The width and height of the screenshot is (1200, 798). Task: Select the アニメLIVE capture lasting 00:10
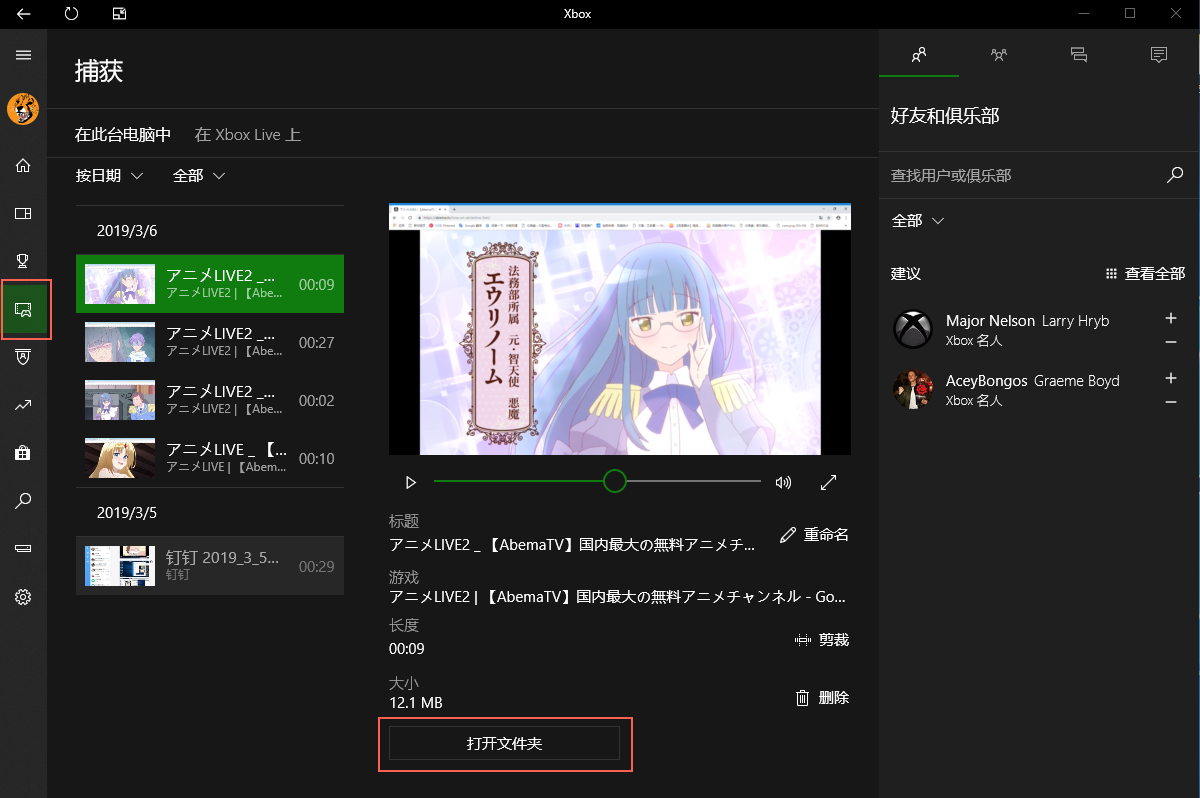210,458
